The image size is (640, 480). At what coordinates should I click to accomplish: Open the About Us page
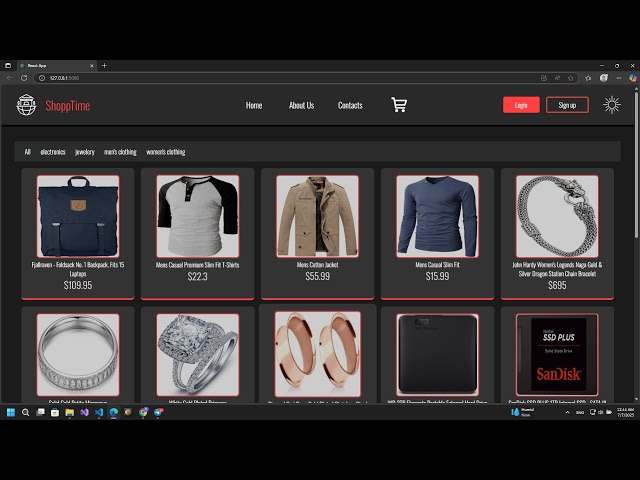tap(302, 105)
